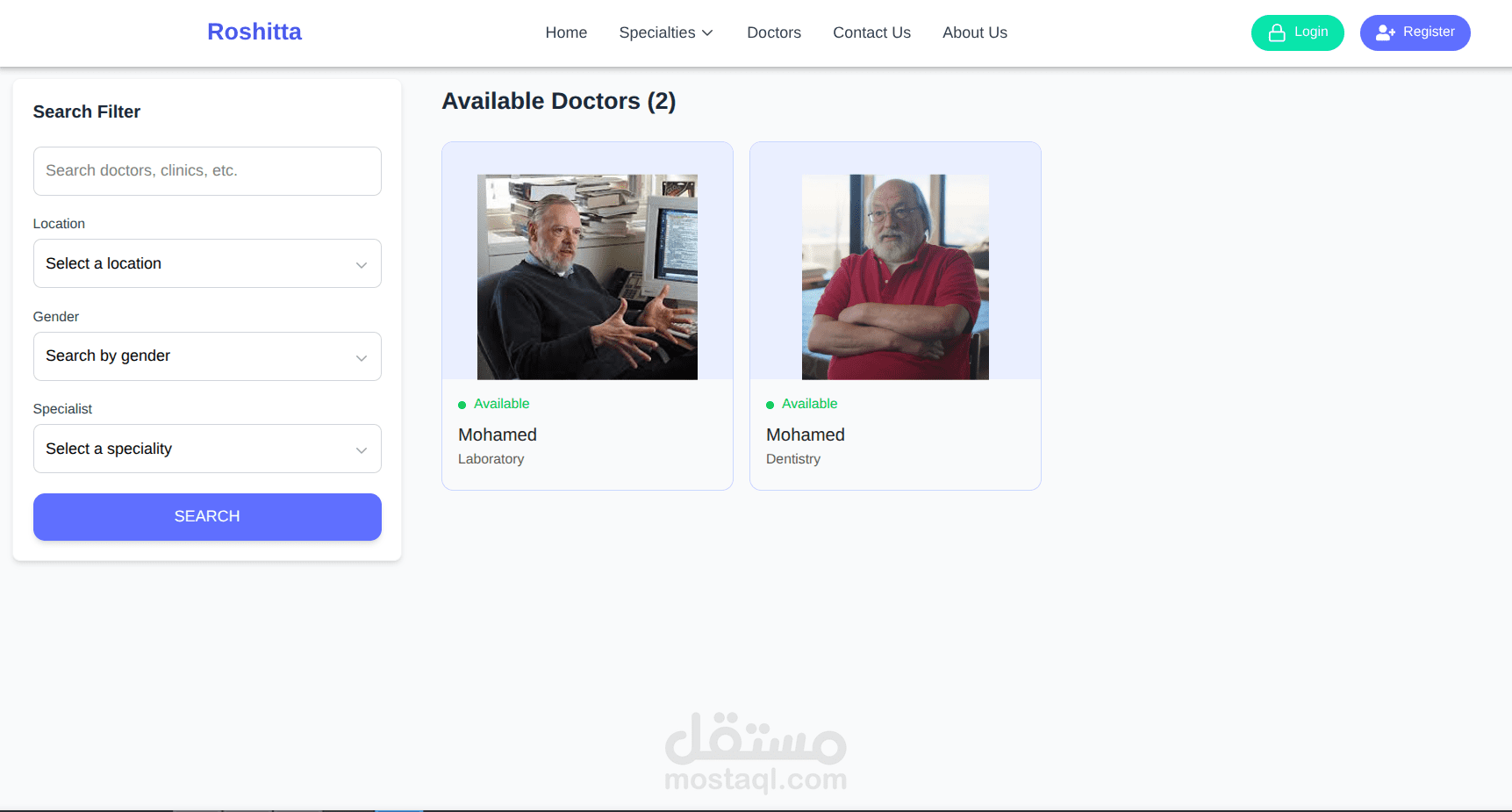The height and width of the screenshot is (812, 1512).
Task: Click the Search Filter heading
Action: (87, 111)
